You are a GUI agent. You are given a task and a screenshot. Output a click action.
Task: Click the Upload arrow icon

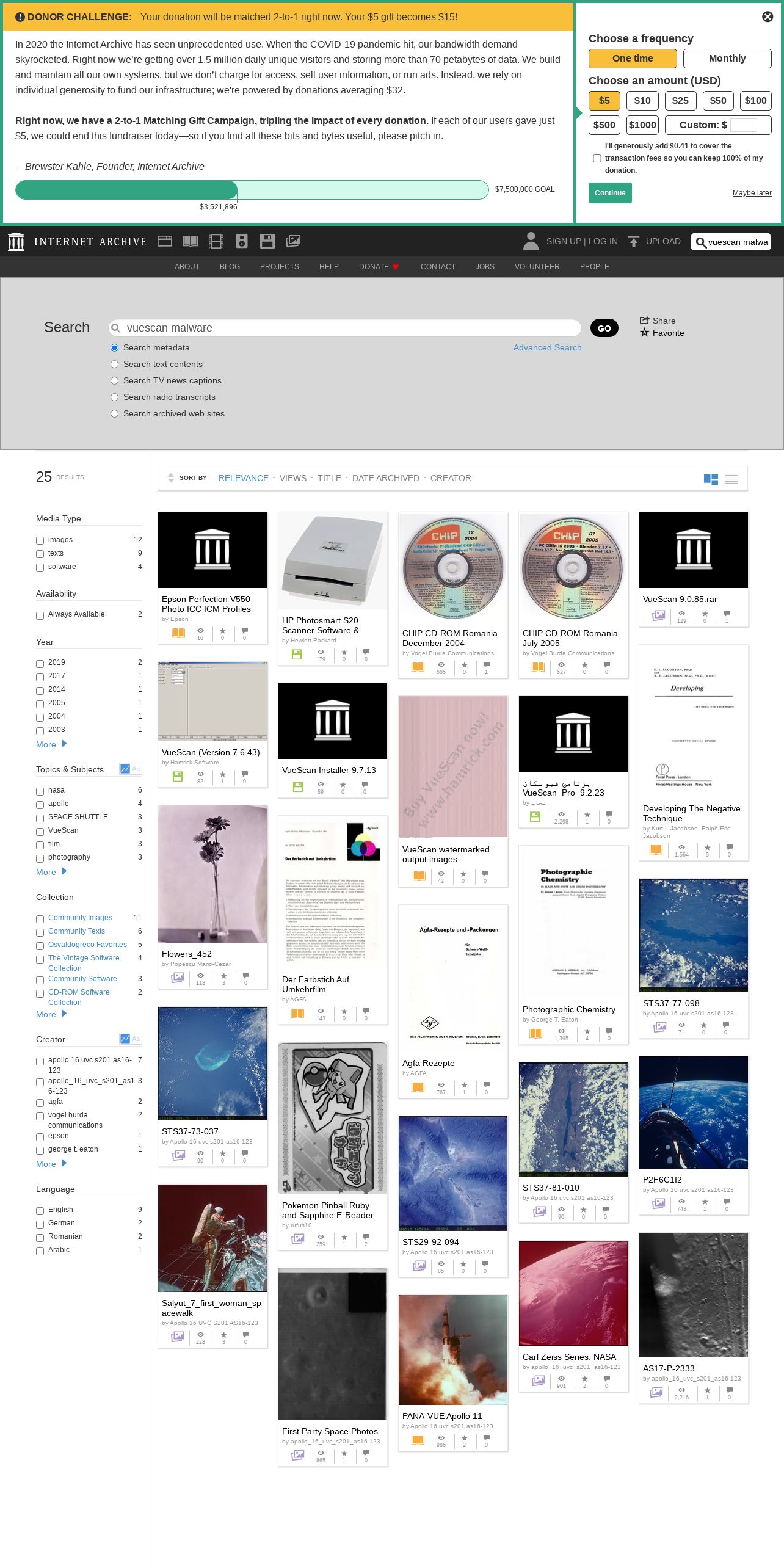634,241
